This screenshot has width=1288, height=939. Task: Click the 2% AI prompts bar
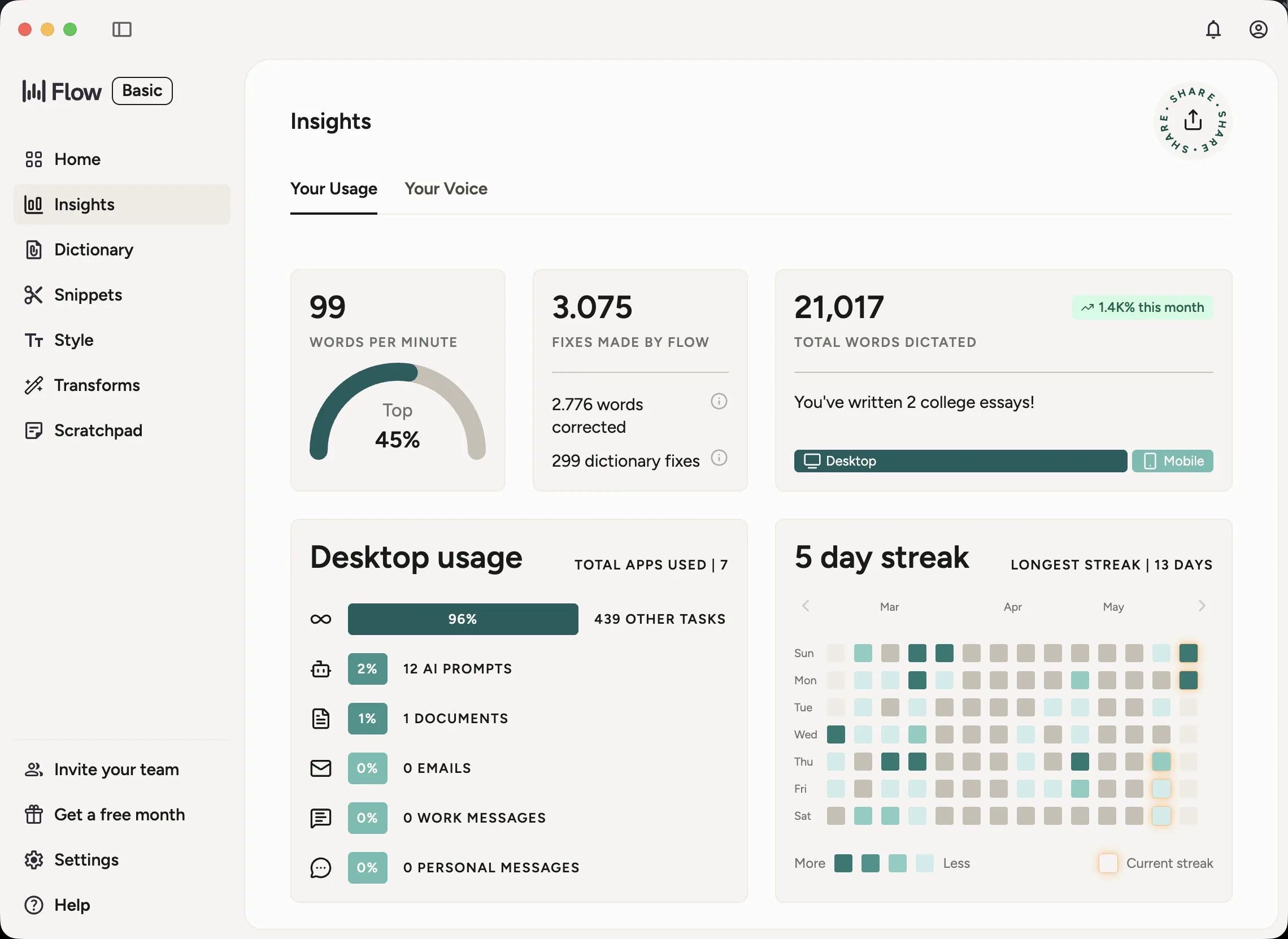click(x=367, y=669)
